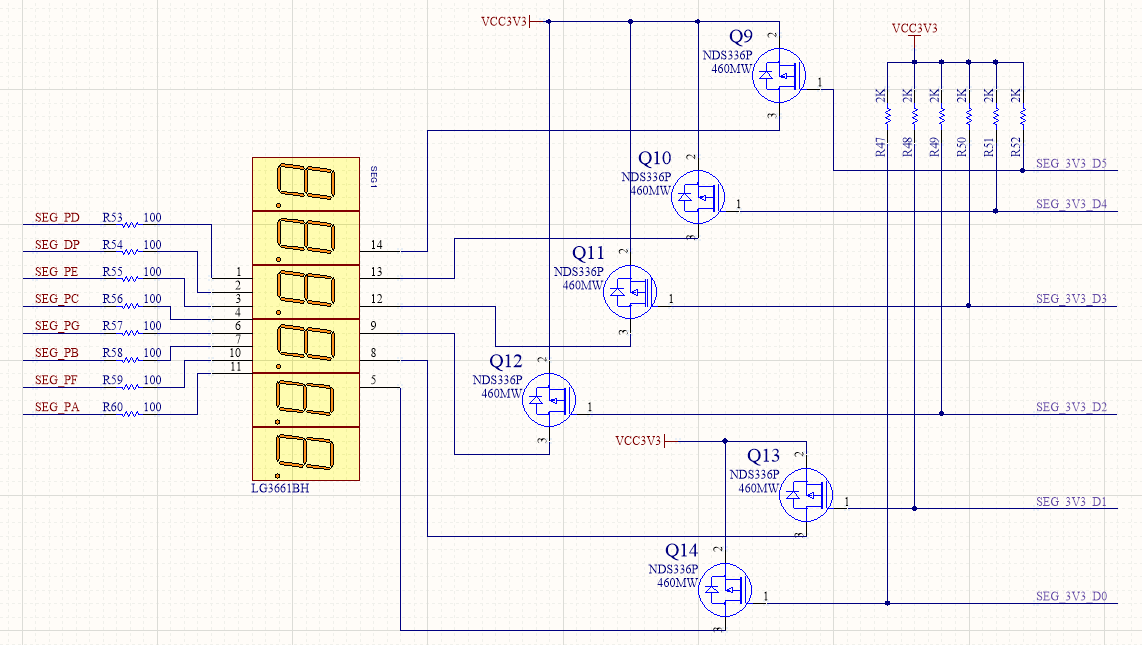Select resistor R47 symbol
The width and height of the screenshot is (1142, 645).
888,115
